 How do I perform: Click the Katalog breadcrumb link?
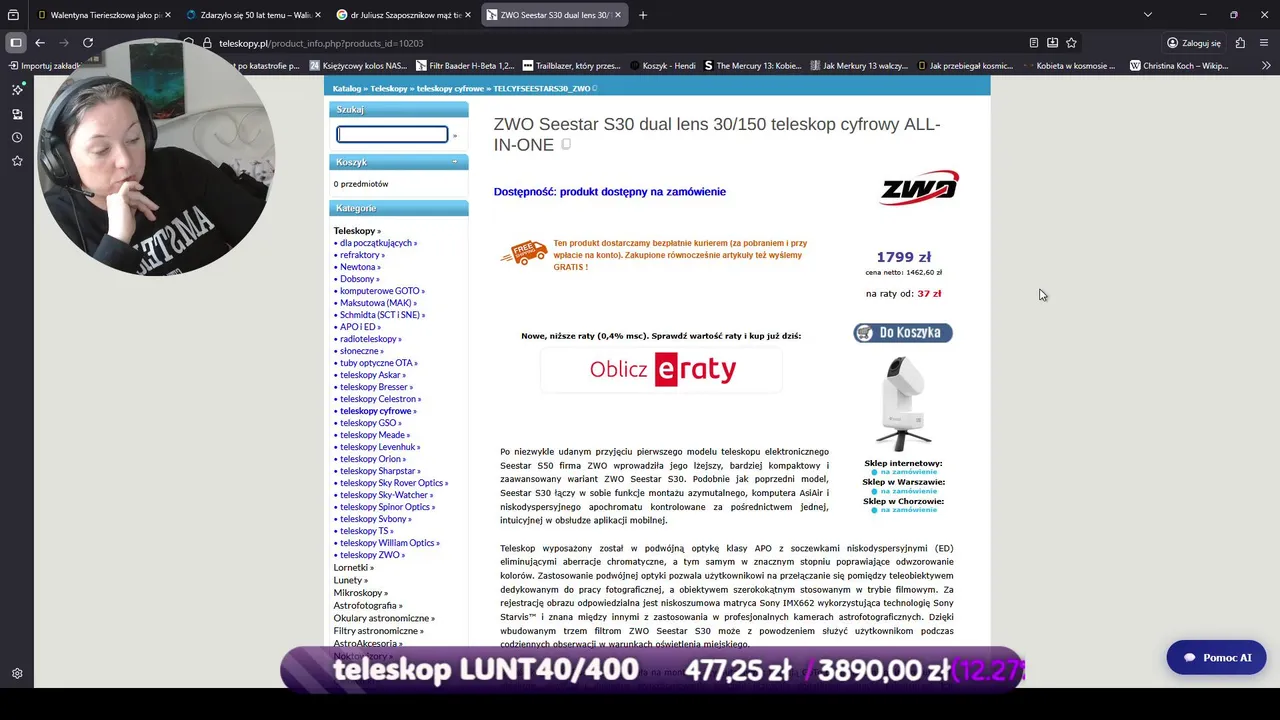pyautogui.click(x=346, y=89)
